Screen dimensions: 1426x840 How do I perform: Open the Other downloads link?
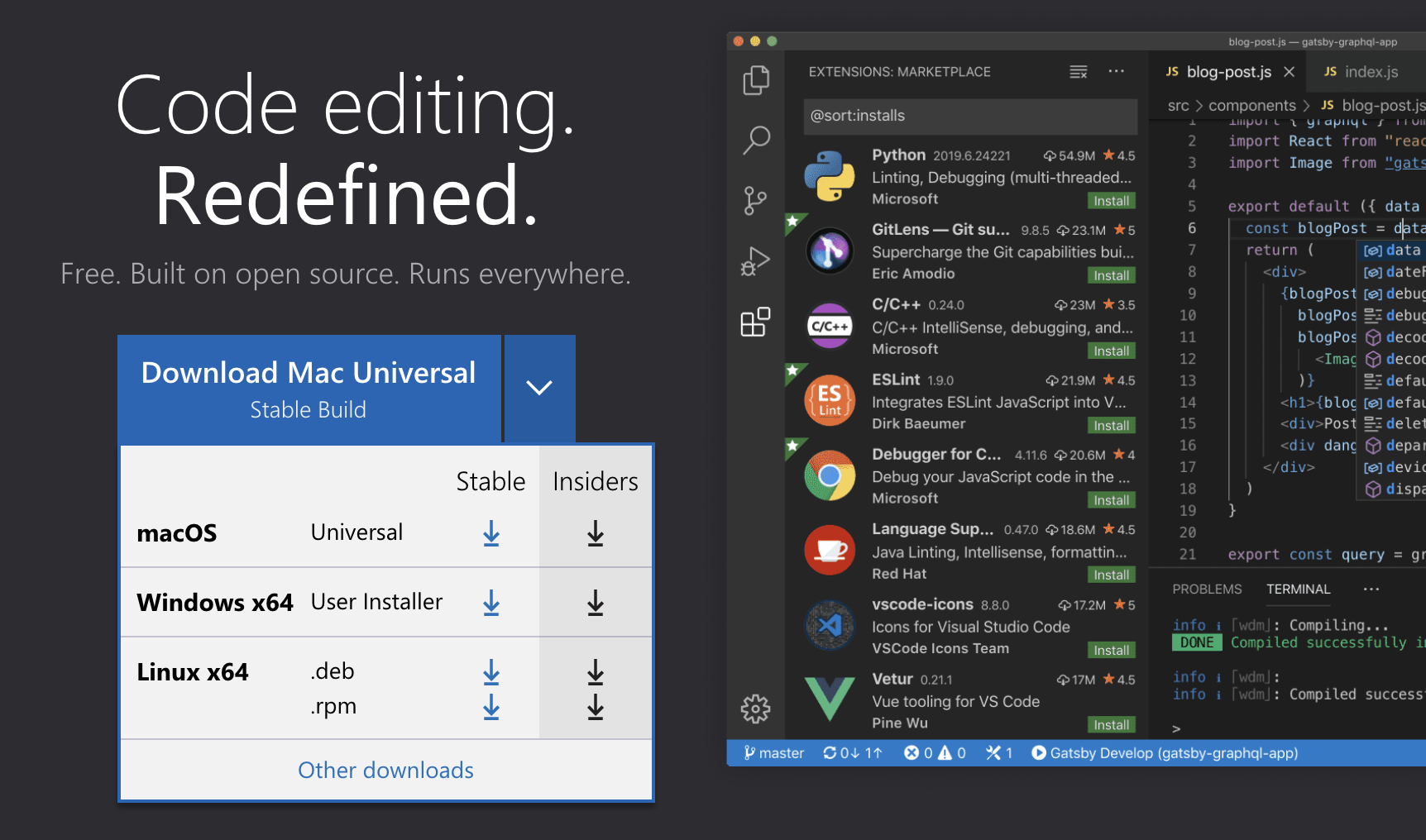385,771
